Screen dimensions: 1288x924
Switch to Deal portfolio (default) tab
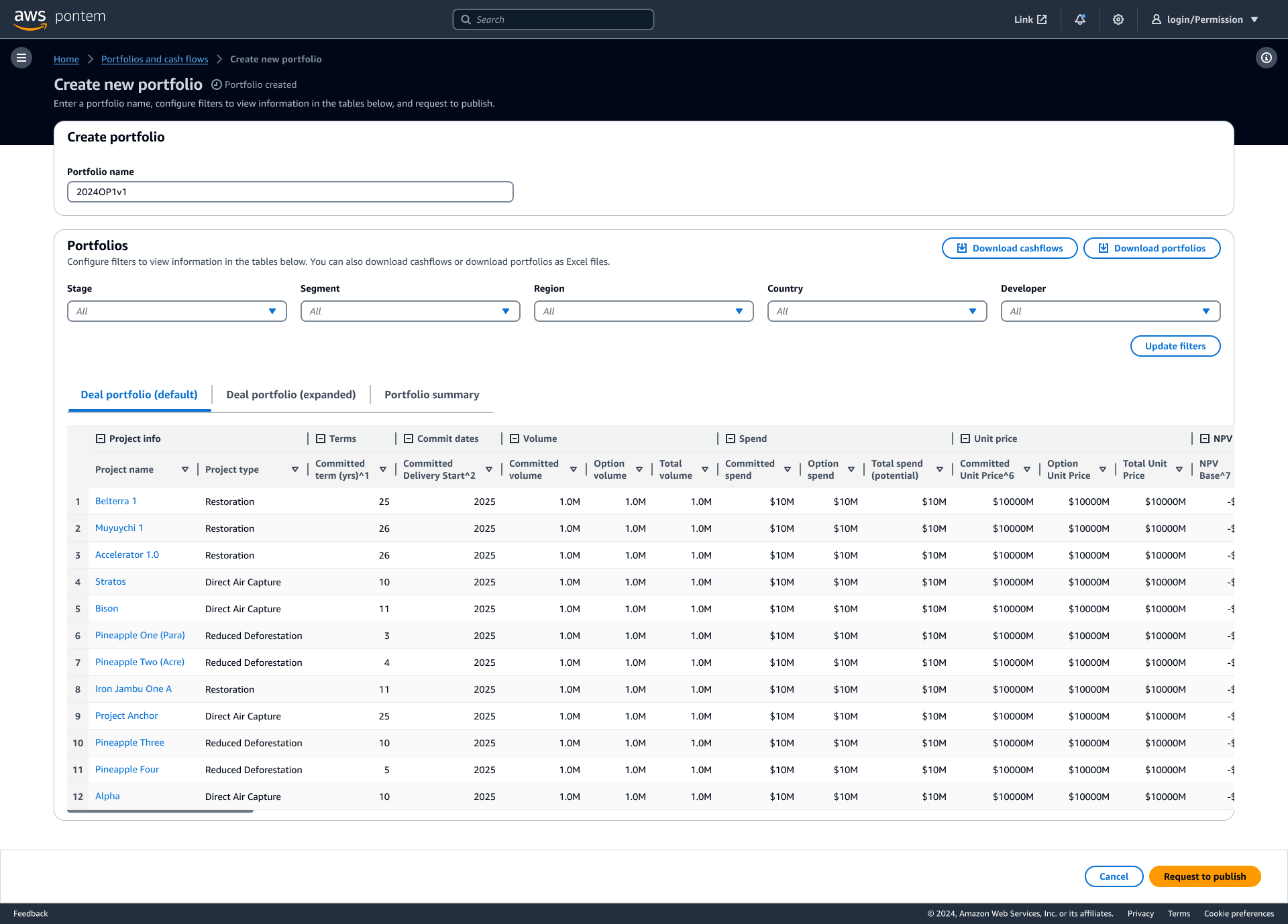139,394
